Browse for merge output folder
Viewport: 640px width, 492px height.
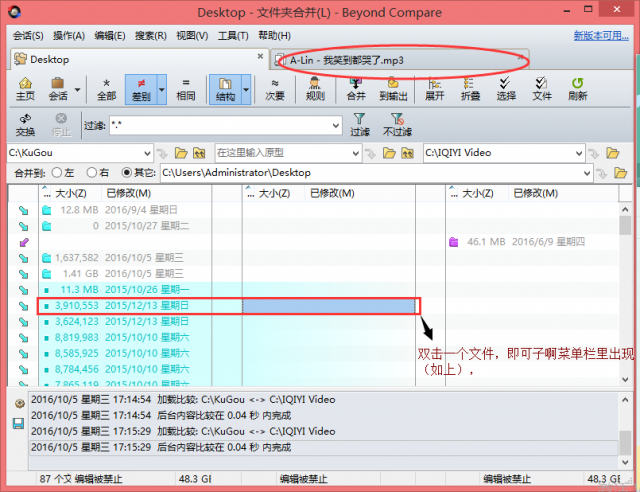click(620, 173)
